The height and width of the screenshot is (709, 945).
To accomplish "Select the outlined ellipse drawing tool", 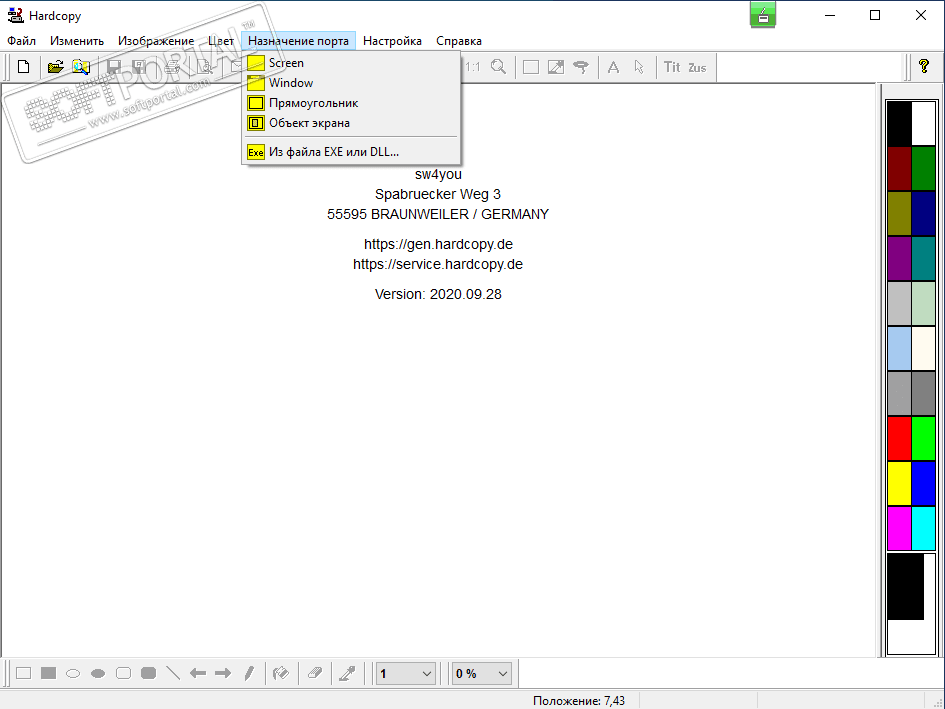I will tap(73, 673).
